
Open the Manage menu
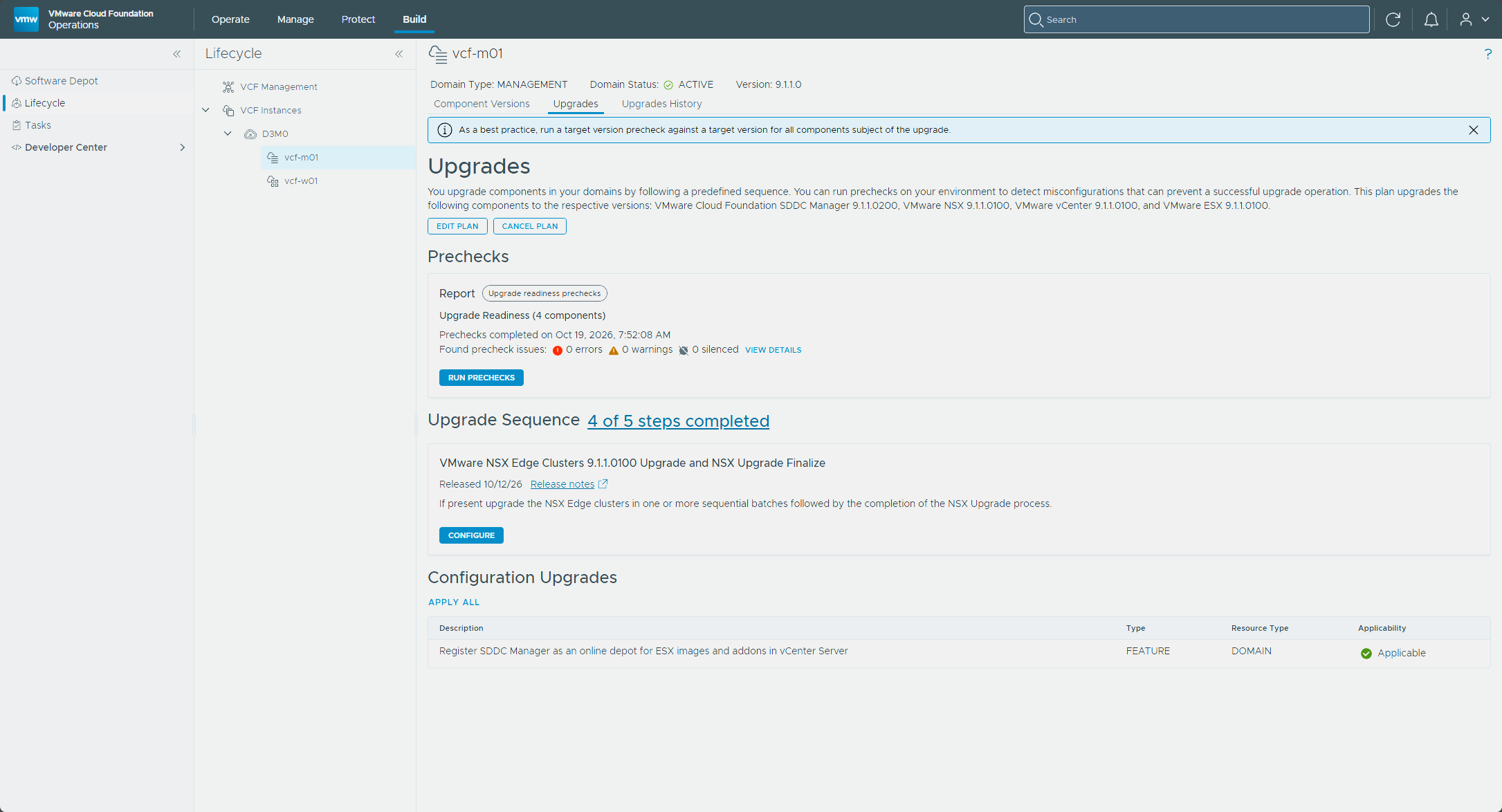tap(295, 19)
